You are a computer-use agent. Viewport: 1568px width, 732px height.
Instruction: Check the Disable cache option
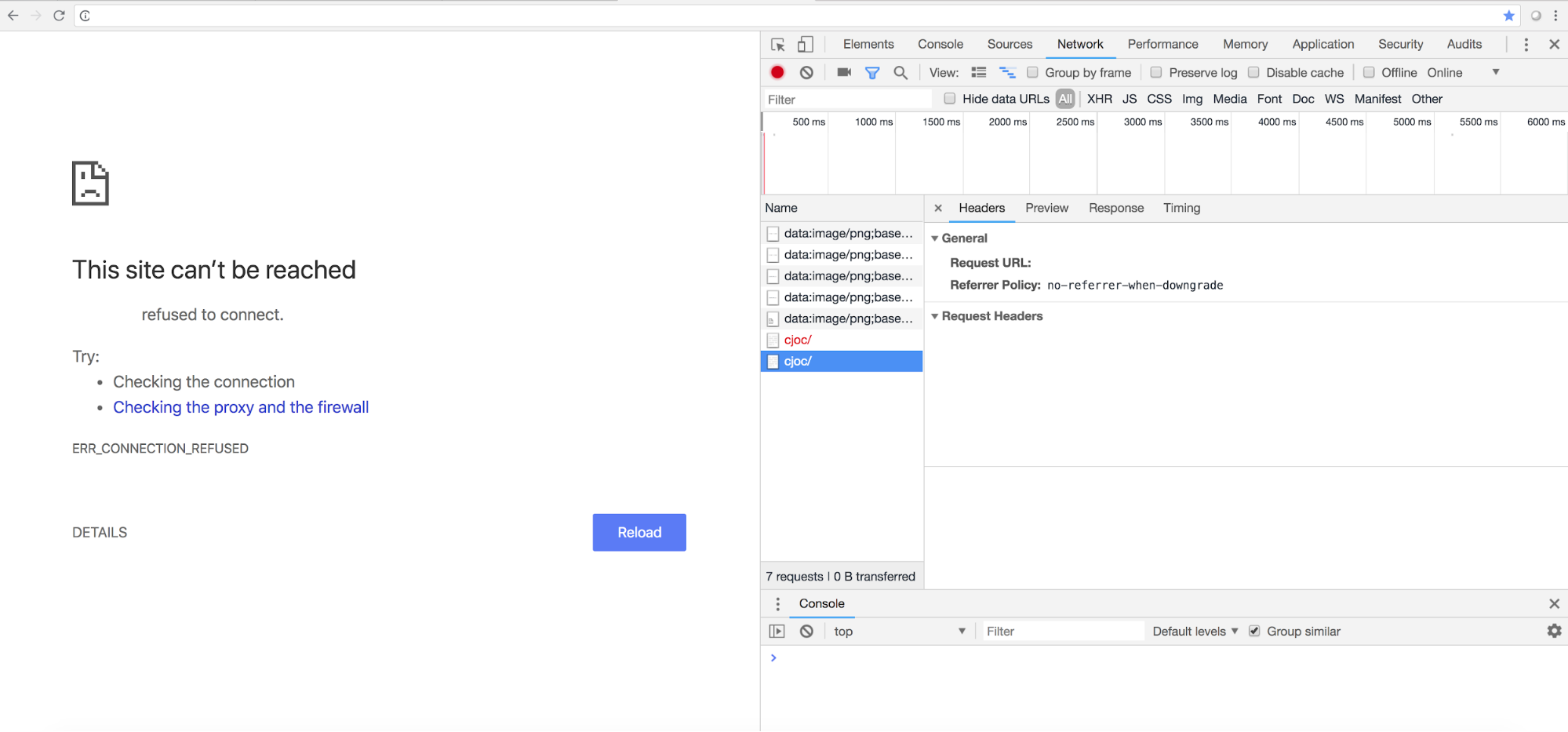point(1253,72)
